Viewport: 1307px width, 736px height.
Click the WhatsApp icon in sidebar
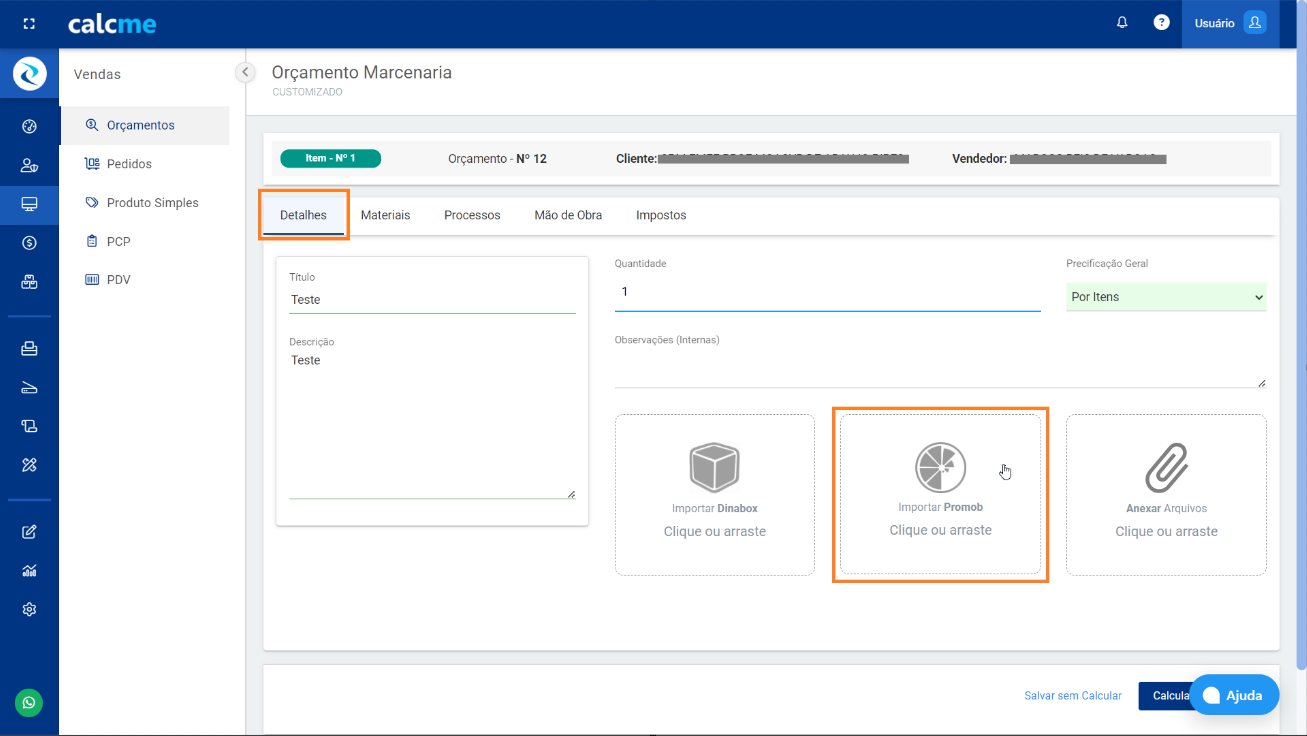(x=29, y=703)
